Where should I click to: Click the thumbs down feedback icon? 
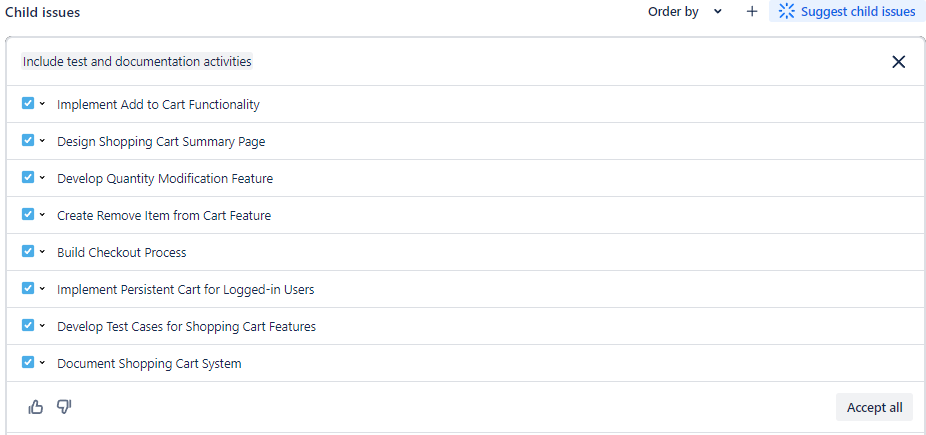(x=64, y=407)
